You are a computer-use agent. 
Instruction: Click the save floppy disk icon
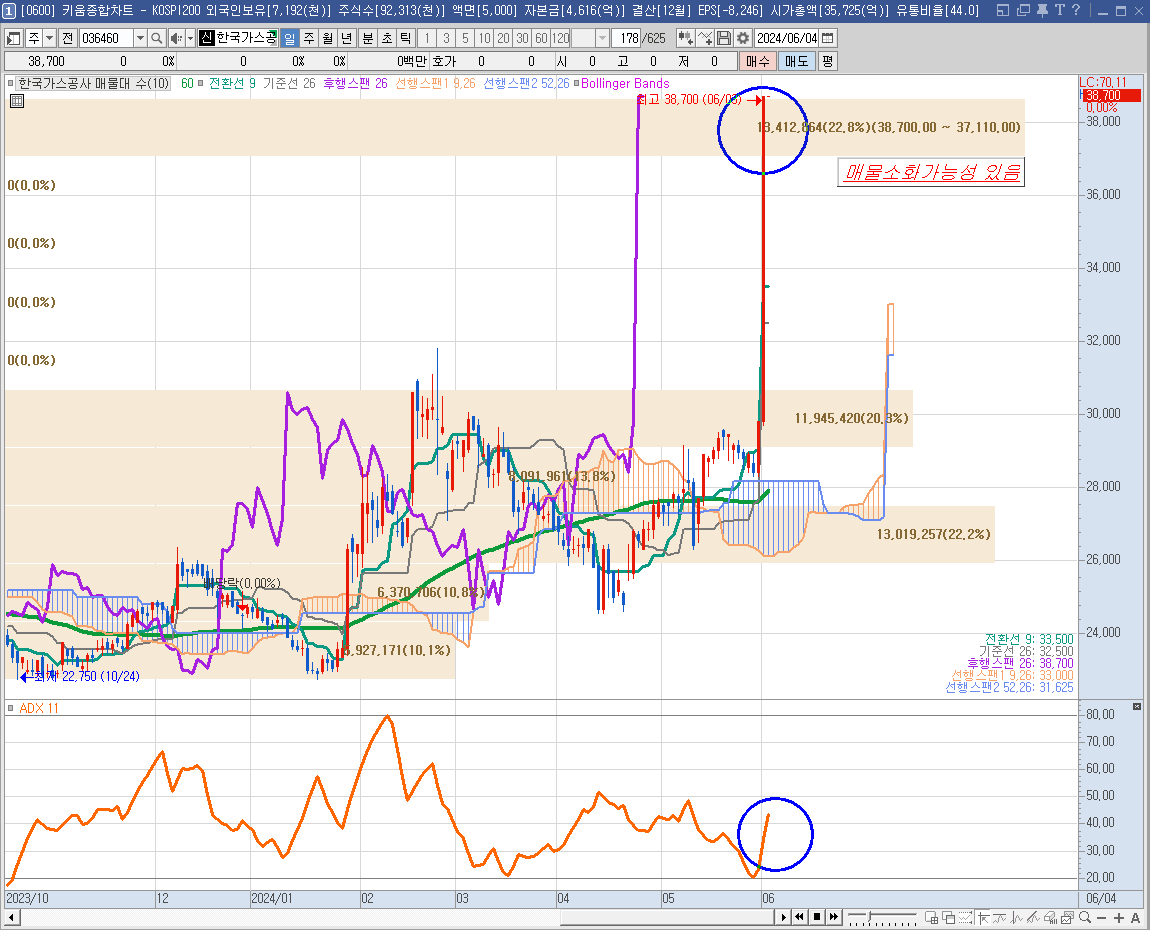point(724,38)
